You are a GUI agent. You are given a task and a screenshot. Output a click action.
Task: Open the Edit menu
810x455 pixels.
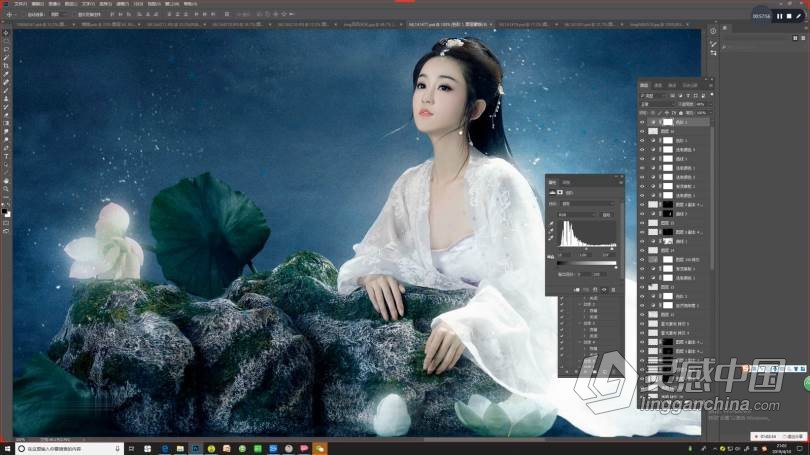tap(38, 4)
